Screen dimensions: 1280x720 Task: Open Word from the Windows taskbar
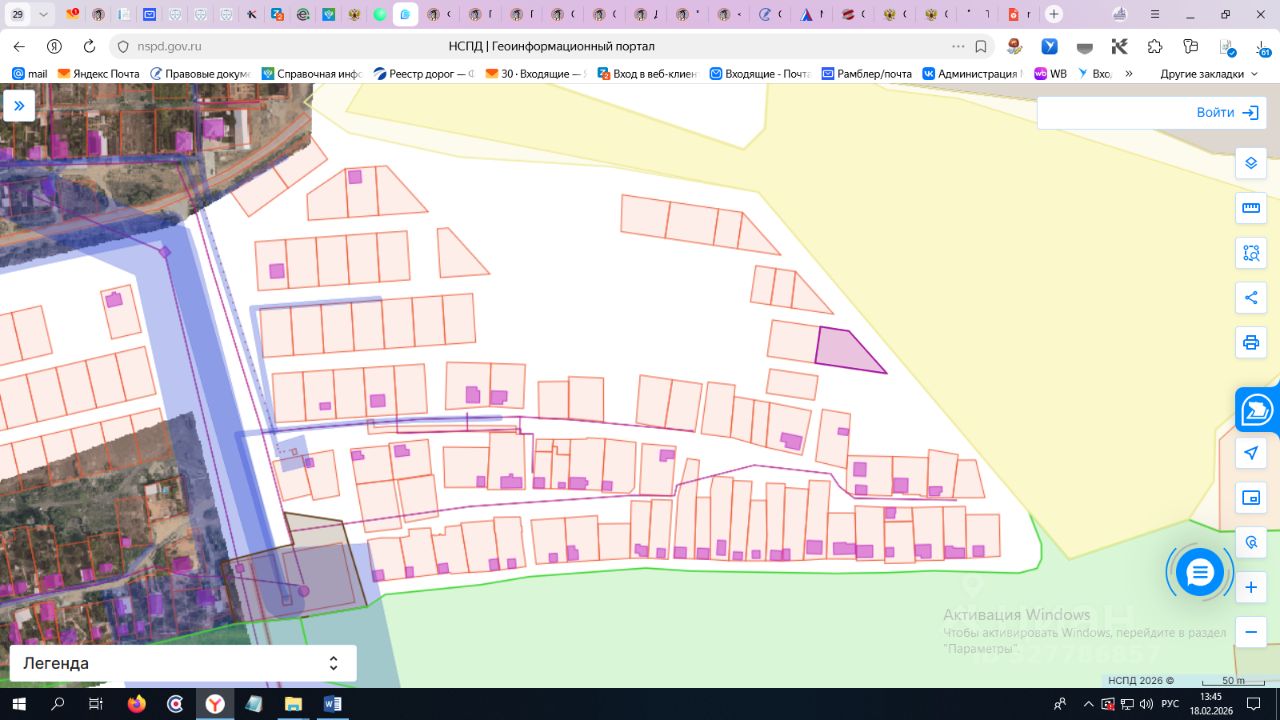point(332,704)
